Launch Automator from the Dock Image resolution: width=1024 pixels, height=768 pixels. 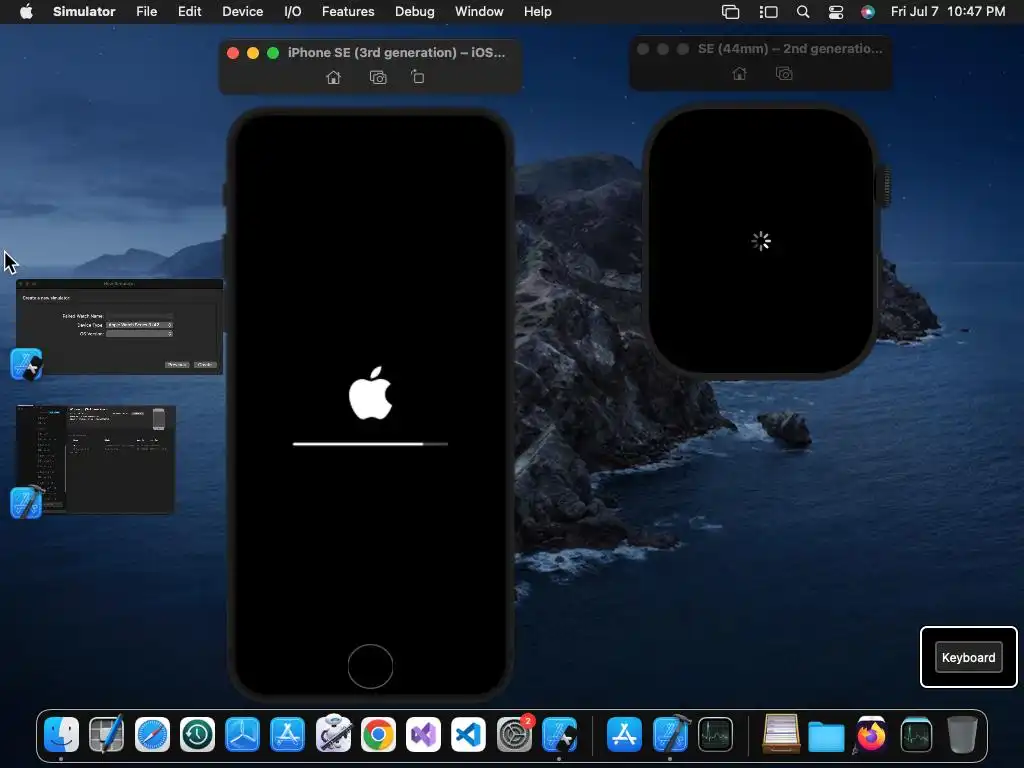coord(333,733)
